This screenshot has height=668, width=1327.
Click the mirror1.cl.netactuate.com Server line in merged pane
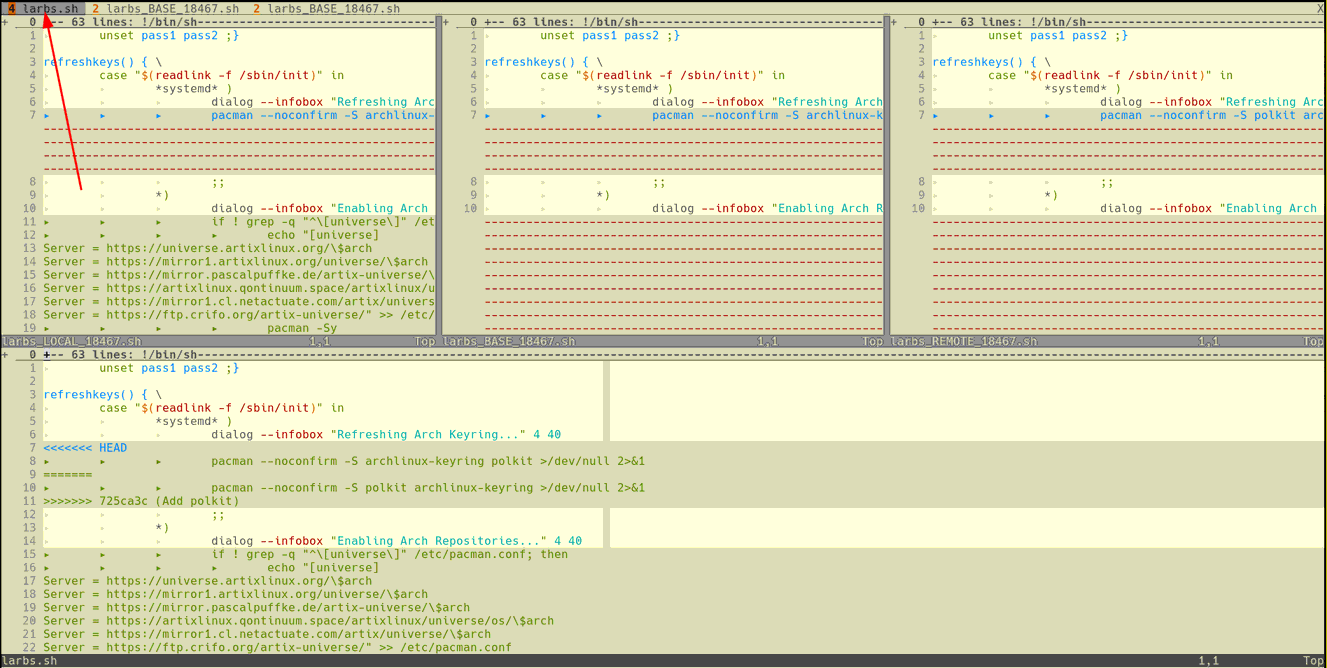[x=267, y=634]
